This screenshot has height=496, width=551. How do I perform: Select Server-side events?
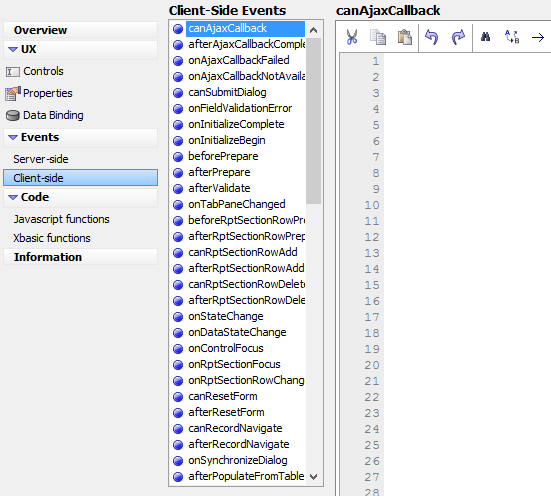[x=41, y=159]
